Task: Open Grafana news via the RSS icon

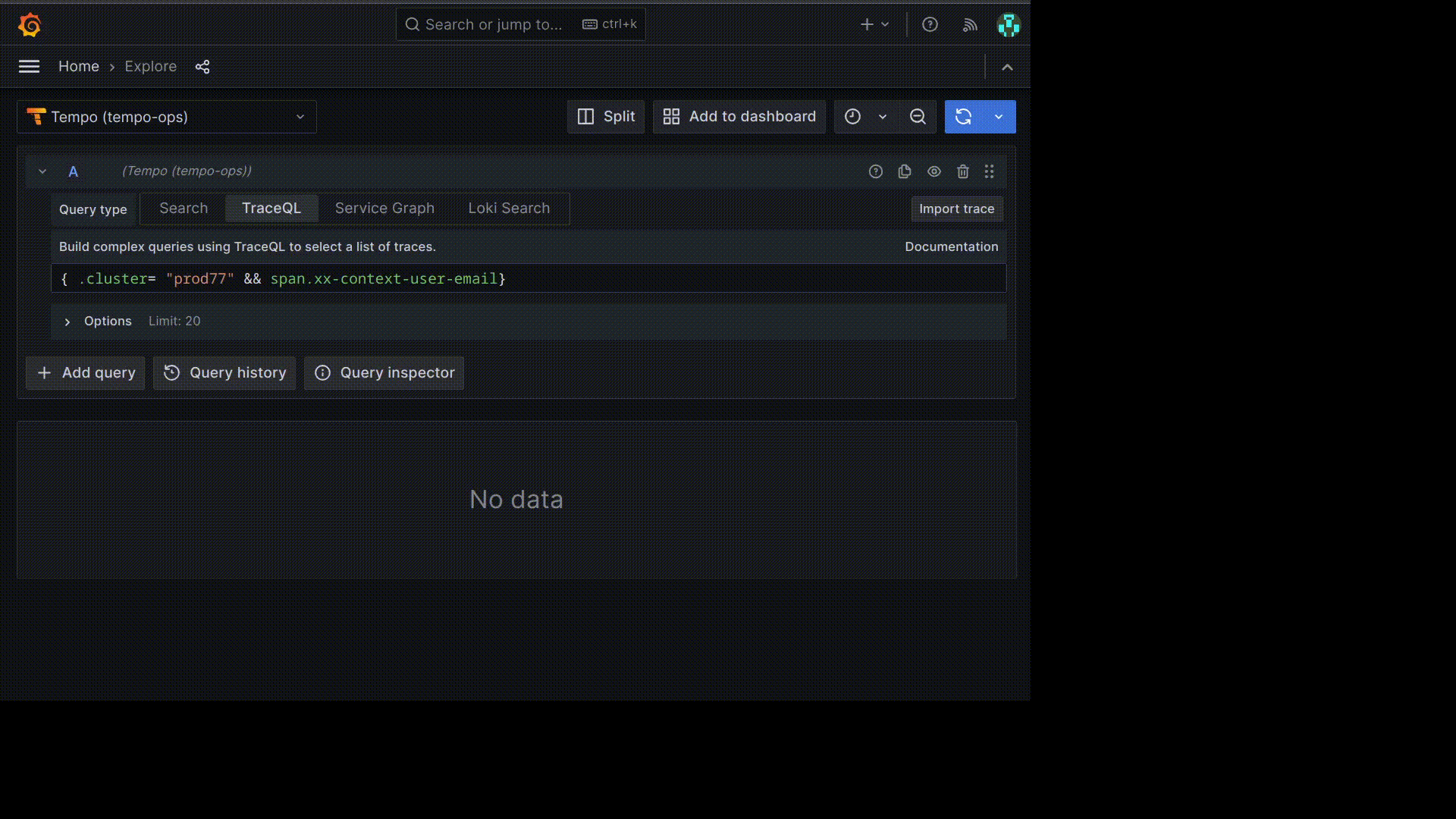Action: [x=970, y=24]
